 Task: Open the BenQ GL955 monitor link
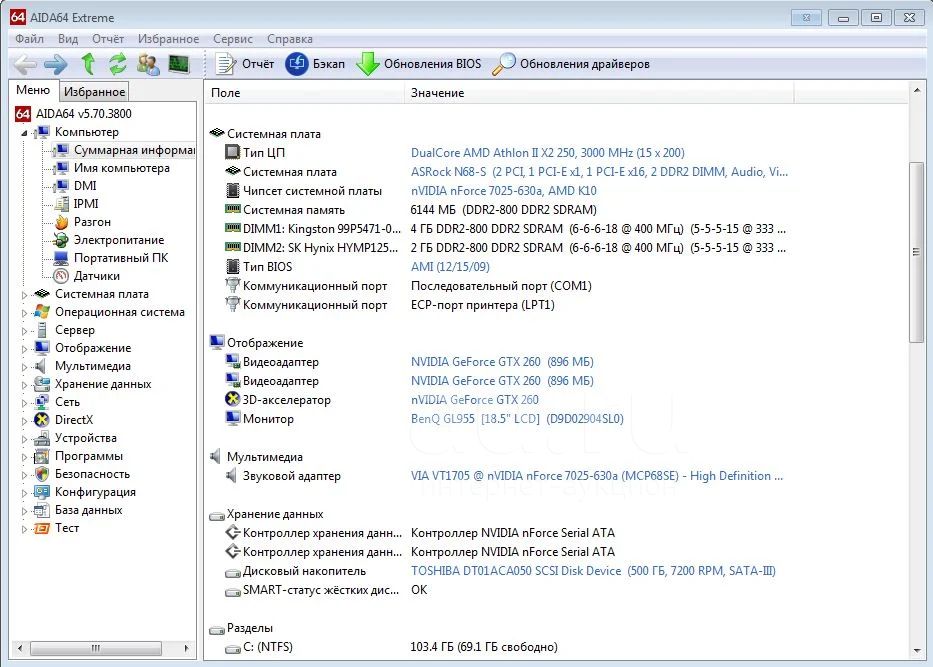(x=517, y=419)
